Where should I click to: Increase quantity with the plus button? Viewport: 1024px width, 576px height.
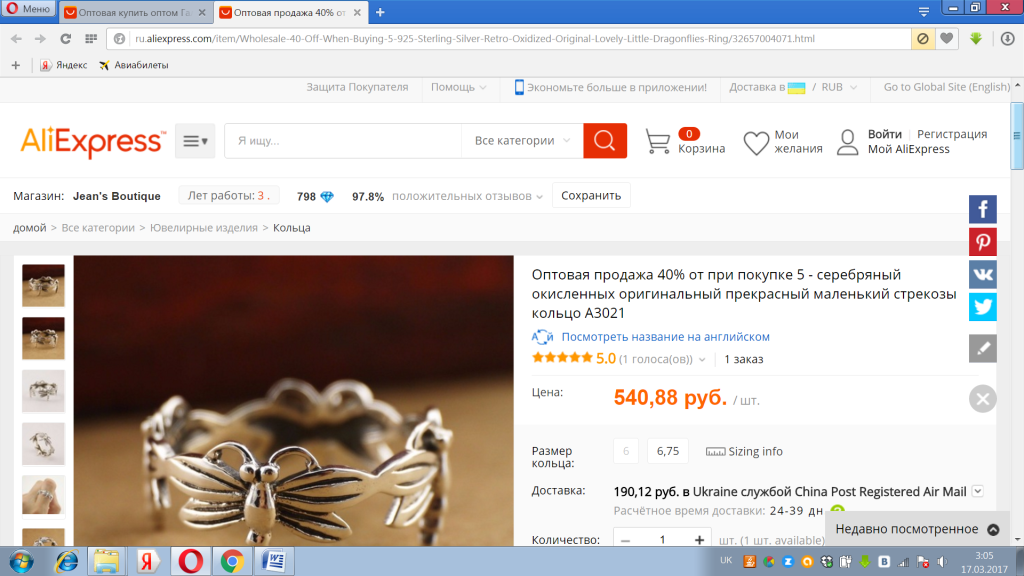(x=699, y=540)
